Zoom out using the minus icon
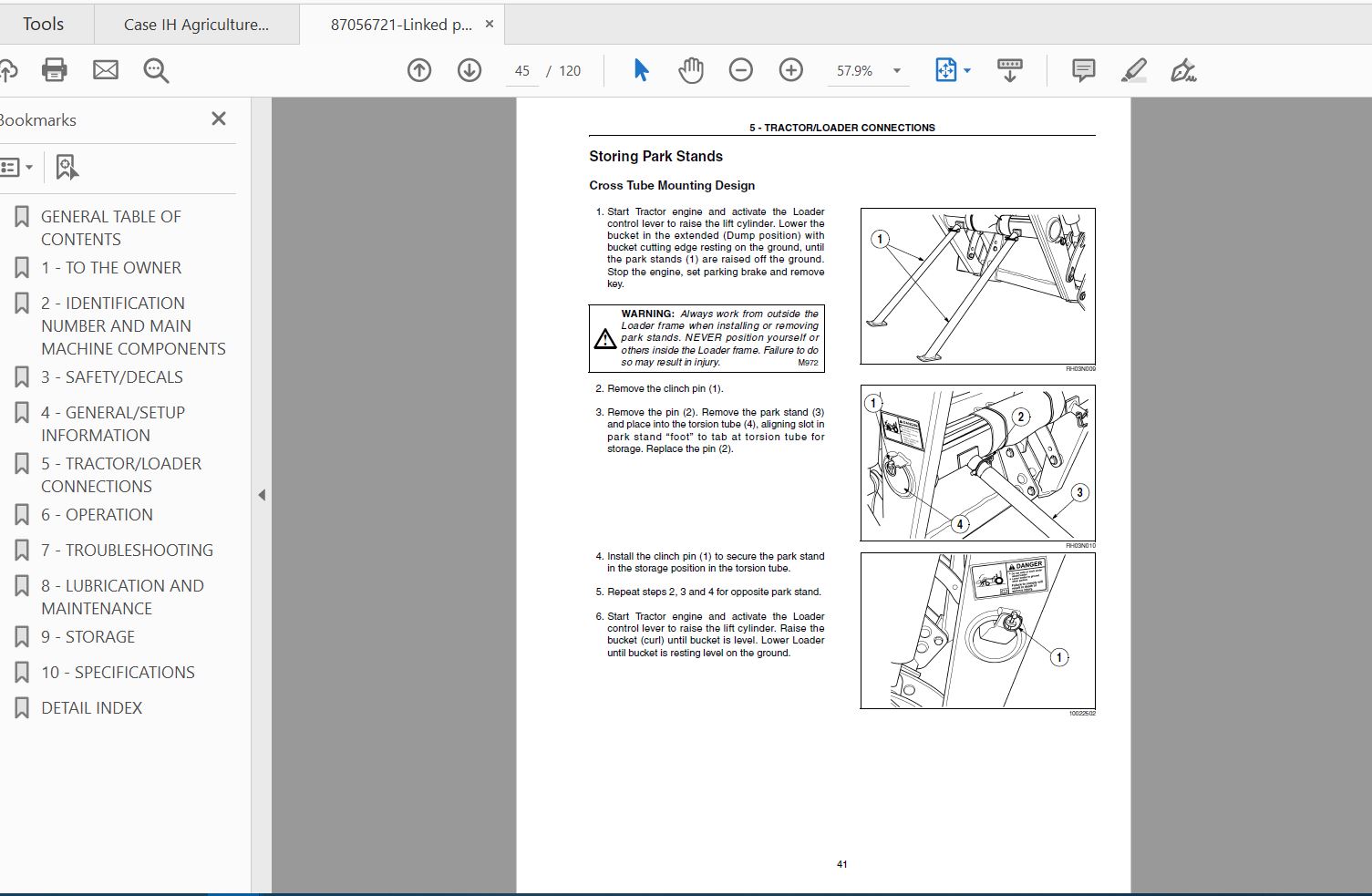The image size is (1372, 896). point(740,69)
